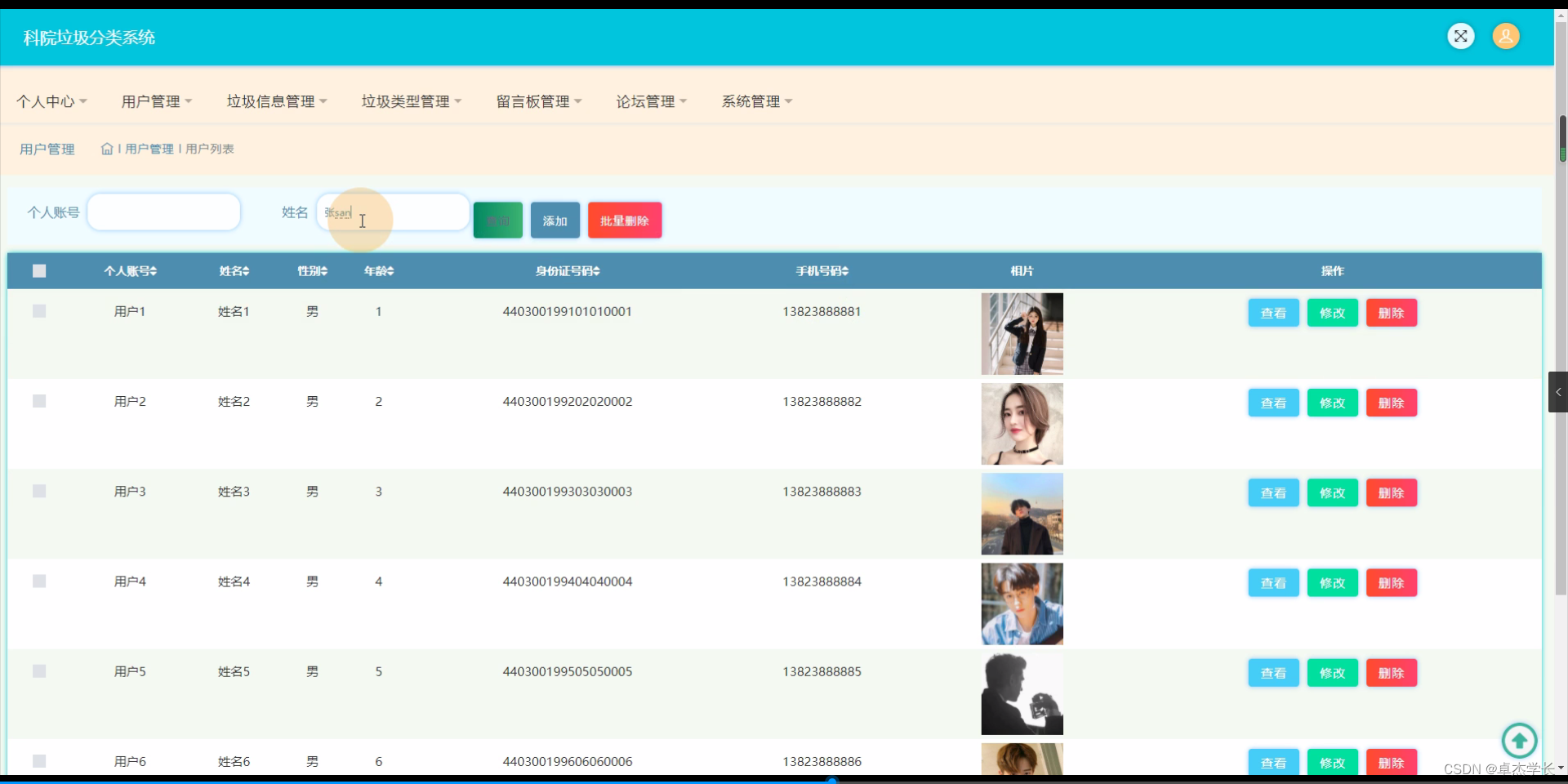
Task: Toggle the select-all checkbox in table header
Action: 38,270
